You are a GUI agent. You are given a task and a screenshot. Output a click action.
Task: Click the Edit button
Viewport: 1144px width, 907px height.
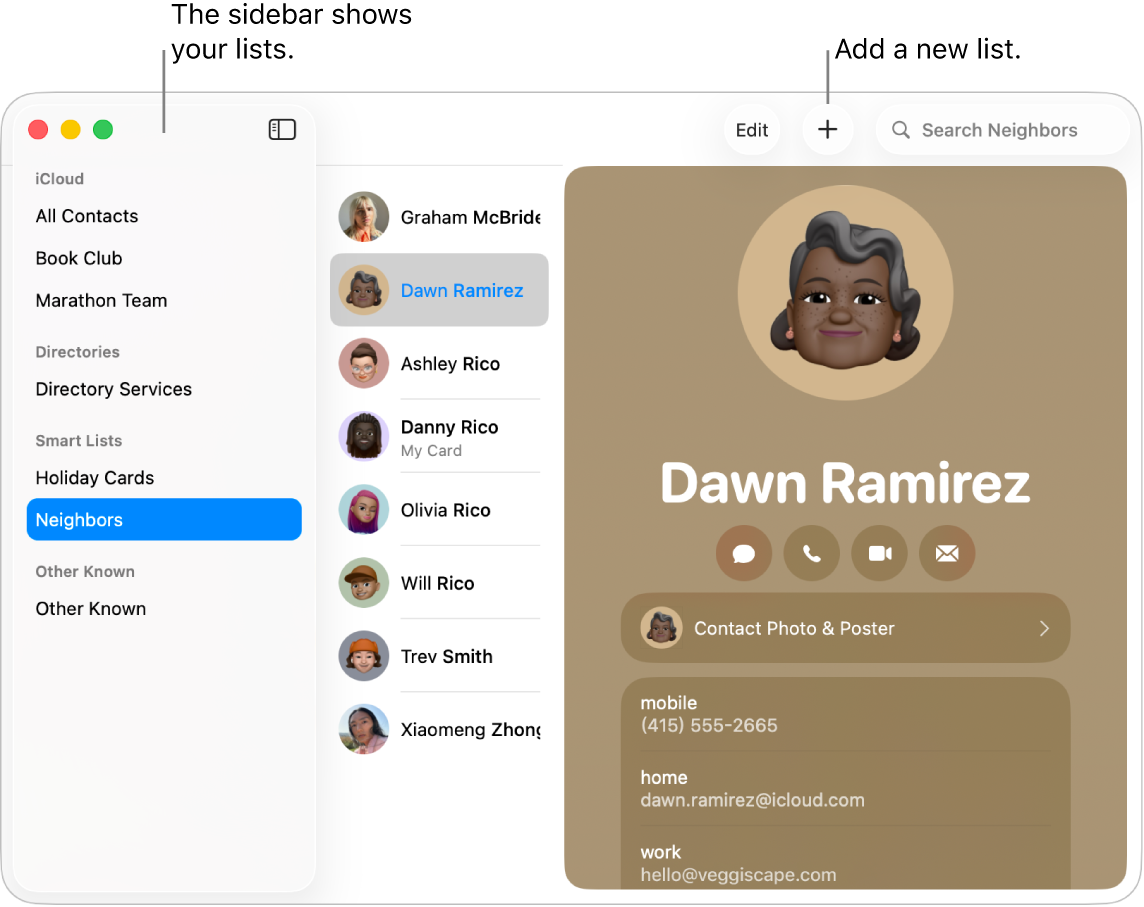coord(751,129)
